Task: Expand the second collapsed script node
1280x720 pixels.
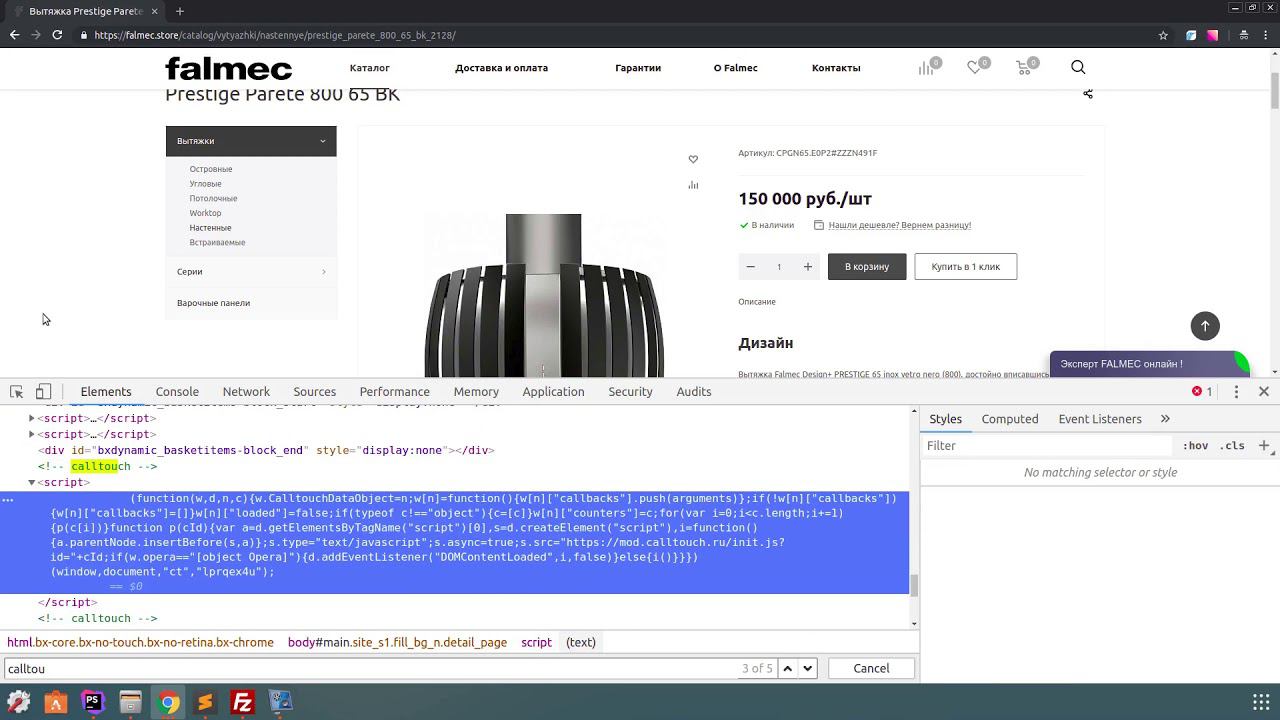Action: point(32,434)
